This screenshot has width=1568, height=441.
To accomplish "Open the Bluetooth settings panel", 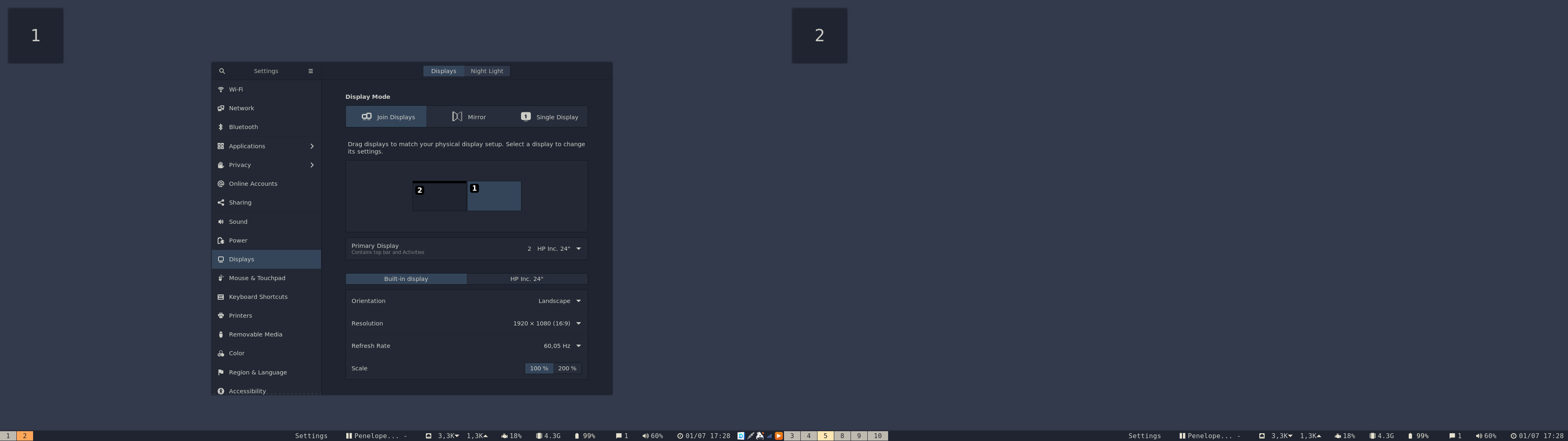I will pyautogui.click(x=243, y=127).
